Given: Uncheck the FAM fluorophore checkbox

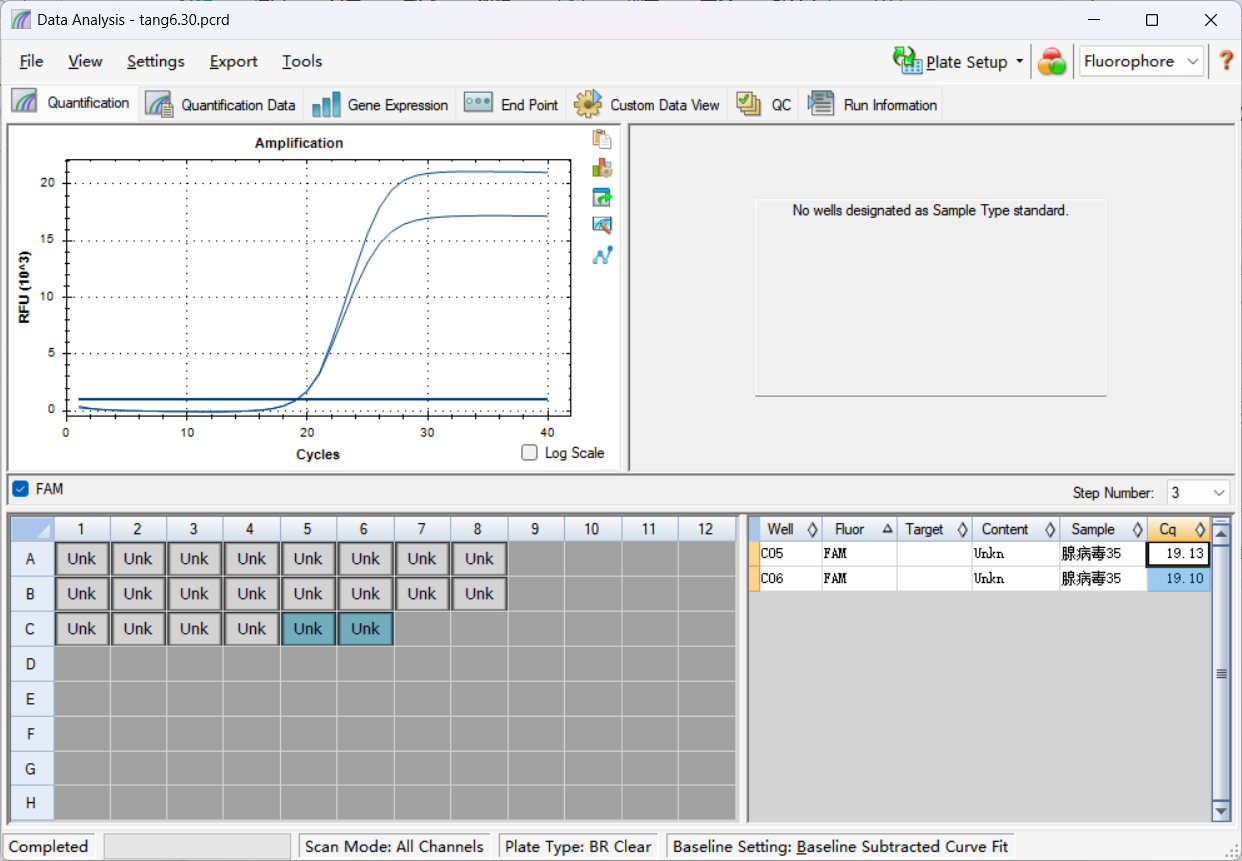Looking at the screenshot, I should (21, 489).
